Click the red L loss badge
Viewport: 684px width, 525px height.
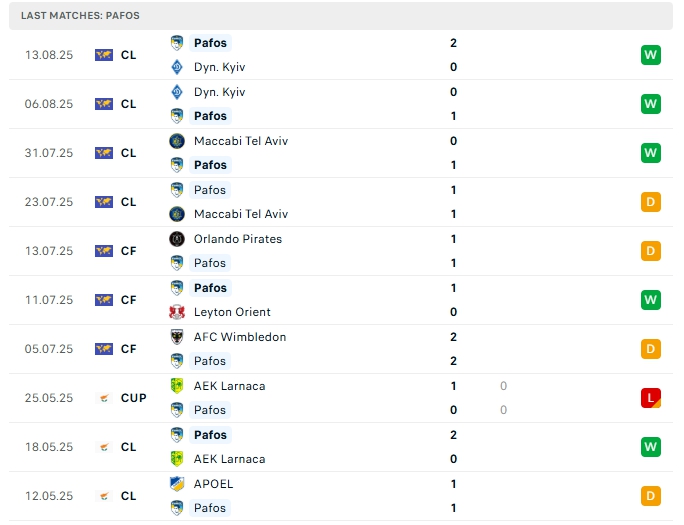point(651,398)
